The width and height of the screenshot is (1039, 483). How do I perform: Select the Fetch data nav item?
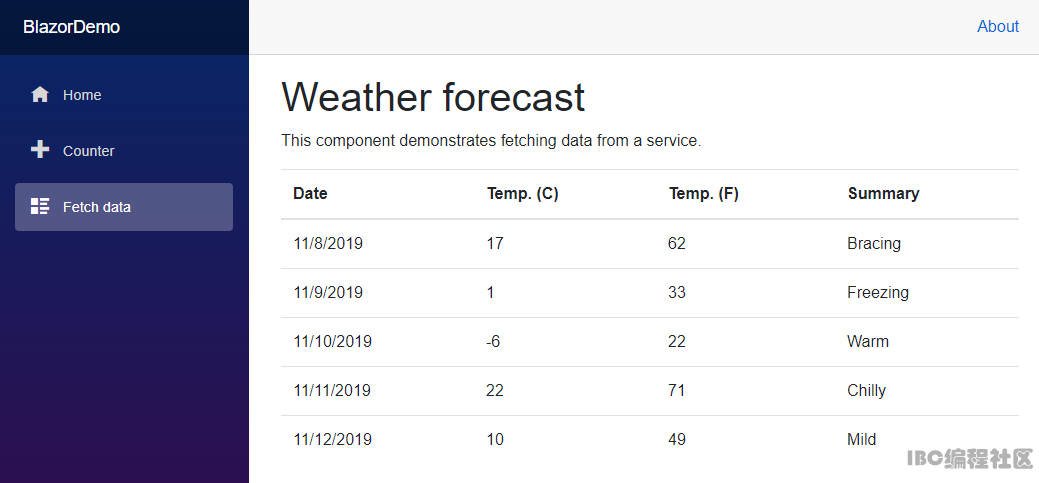[x=124, y=207]
